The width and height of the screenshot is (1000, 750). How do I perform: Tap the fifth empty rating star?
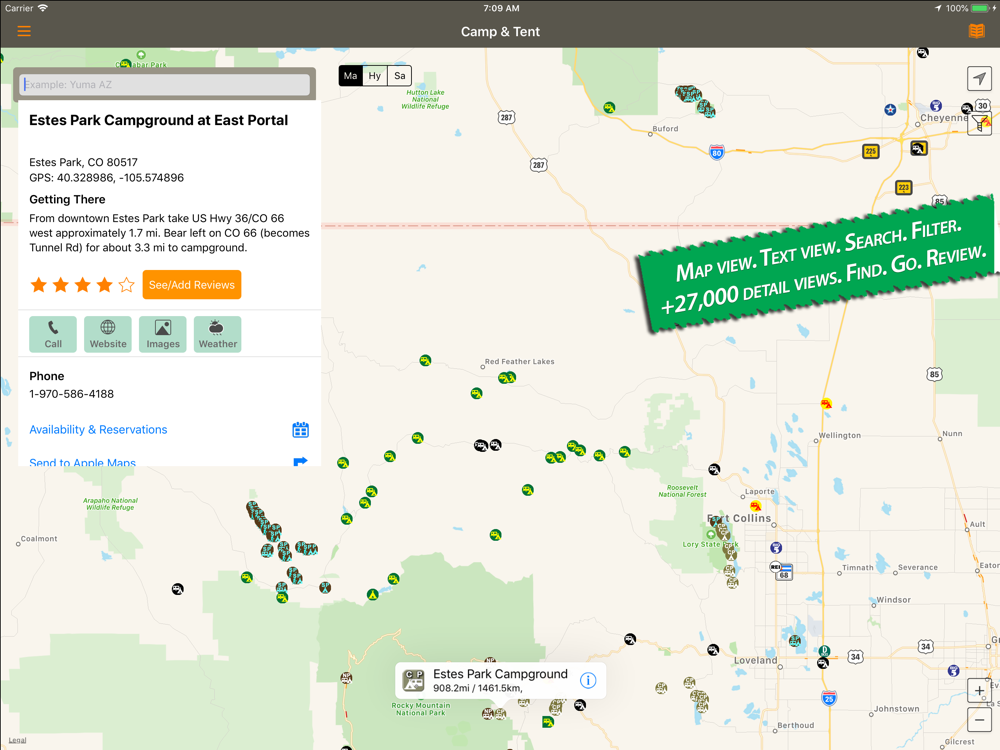coord(126,284)
